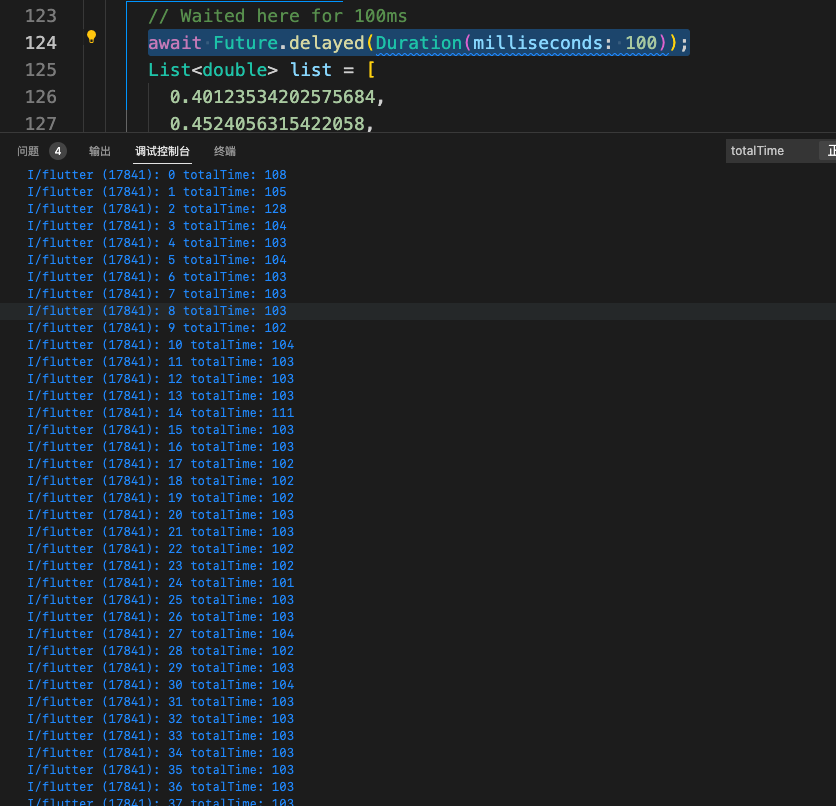Switch to the 终端 tab
Screen dimensions: 836x806
point(223,151)
